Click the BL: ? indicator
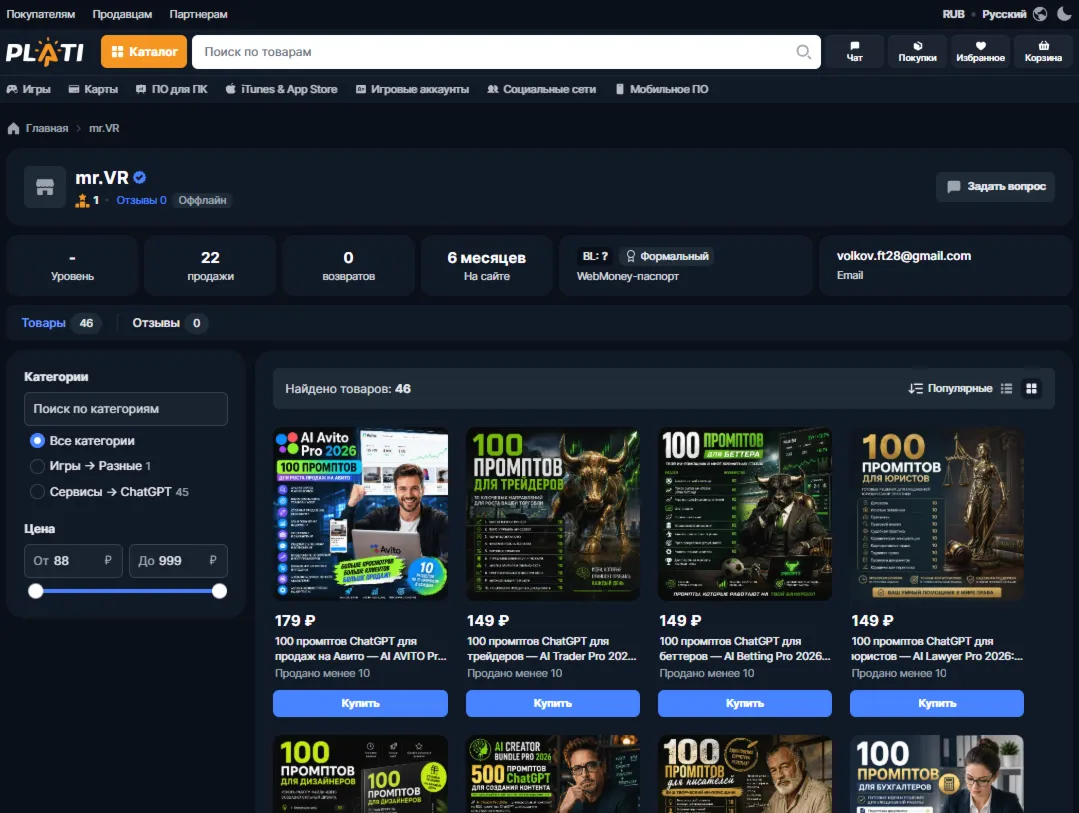The image size is (1079, 813). (595, 256)
